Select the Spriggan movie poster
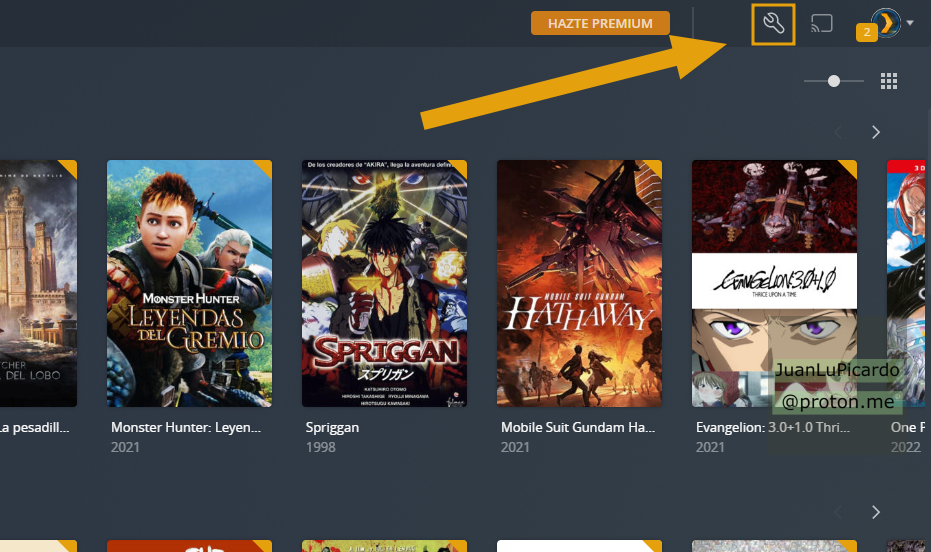Viewport: 931px width, 552px height. coord(384,283)
